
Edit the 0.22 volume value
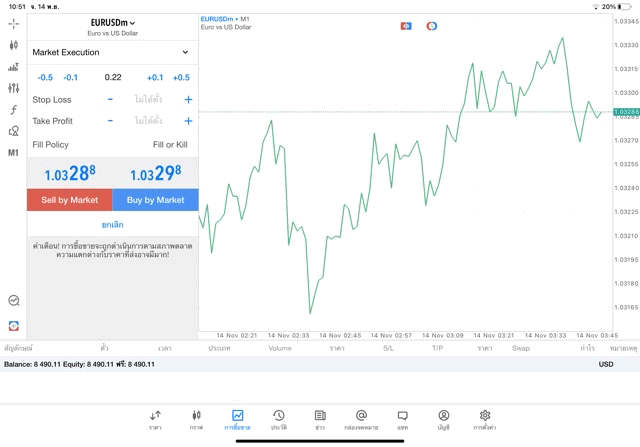click(x=113, y=77)
